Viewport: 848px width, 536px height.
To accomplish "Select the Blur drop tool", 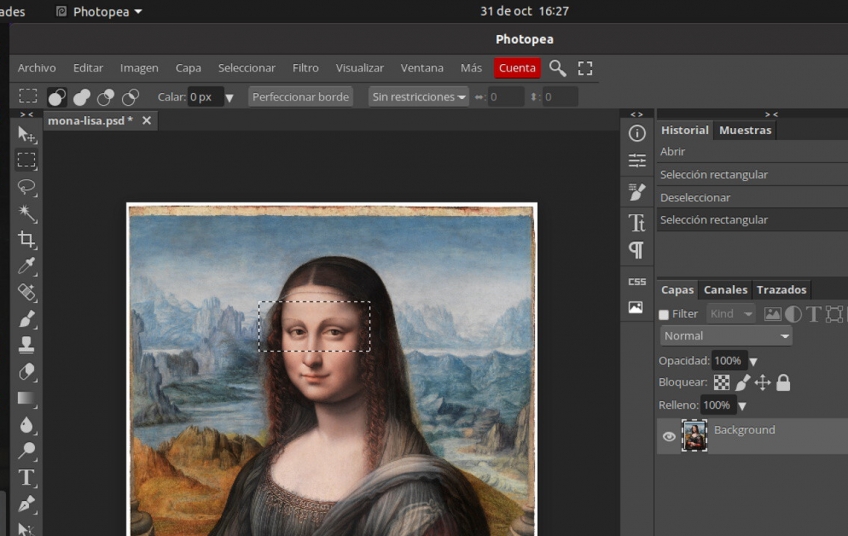I will [x=26, y=425].
